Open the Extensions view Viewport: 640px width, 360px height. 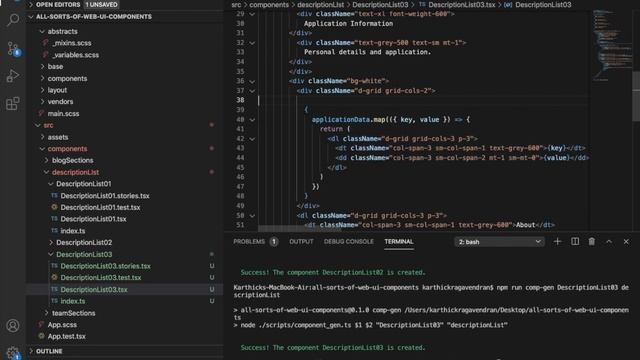[x=13, y=104]
